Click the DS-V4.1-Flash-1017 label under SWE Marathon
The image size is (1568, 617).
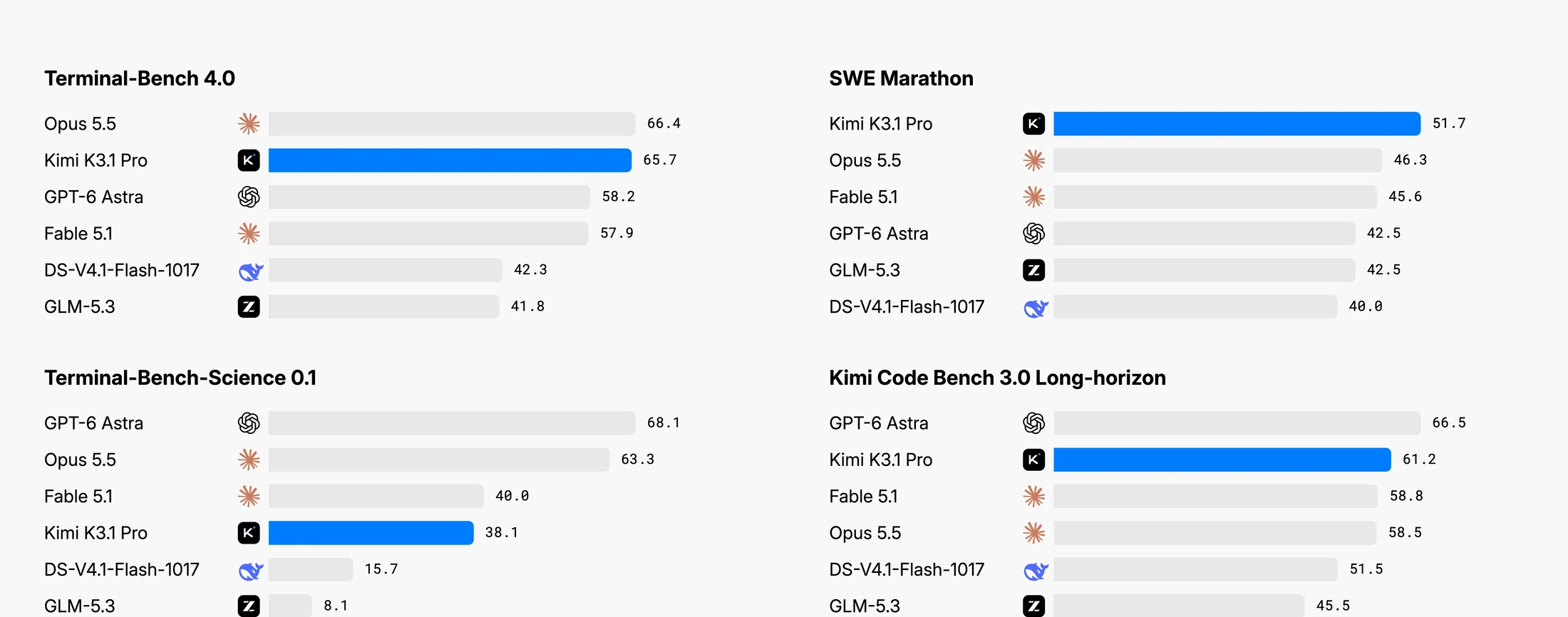pyautogui.click(x=907, y=307)
